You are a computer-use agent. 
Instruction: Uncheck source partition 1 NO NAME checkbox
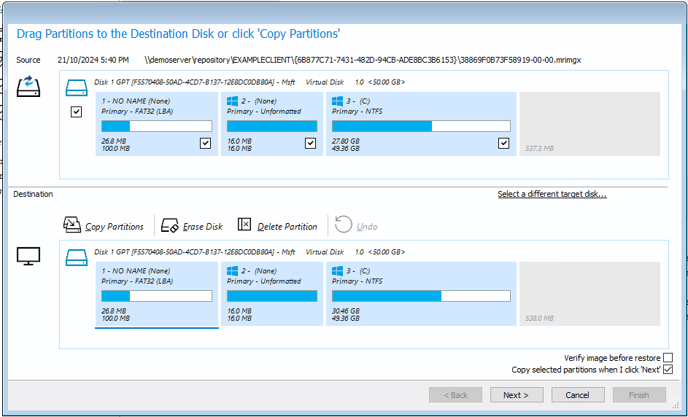point(205,143)
